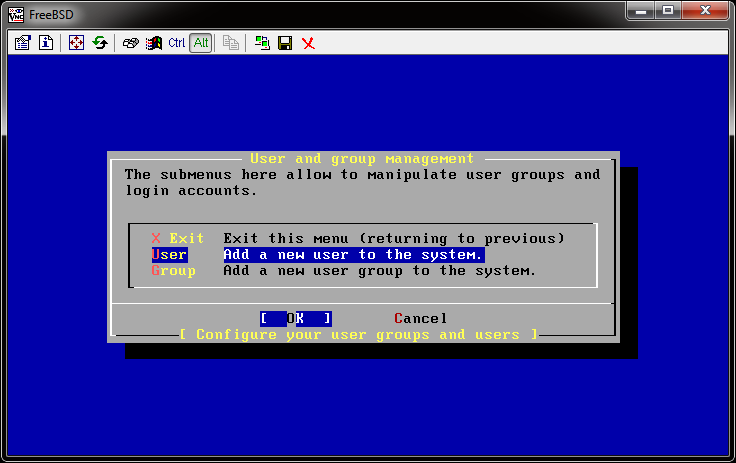Disconnect using the red X toolbar icon
736x463 pixels.
click(308, 43)
